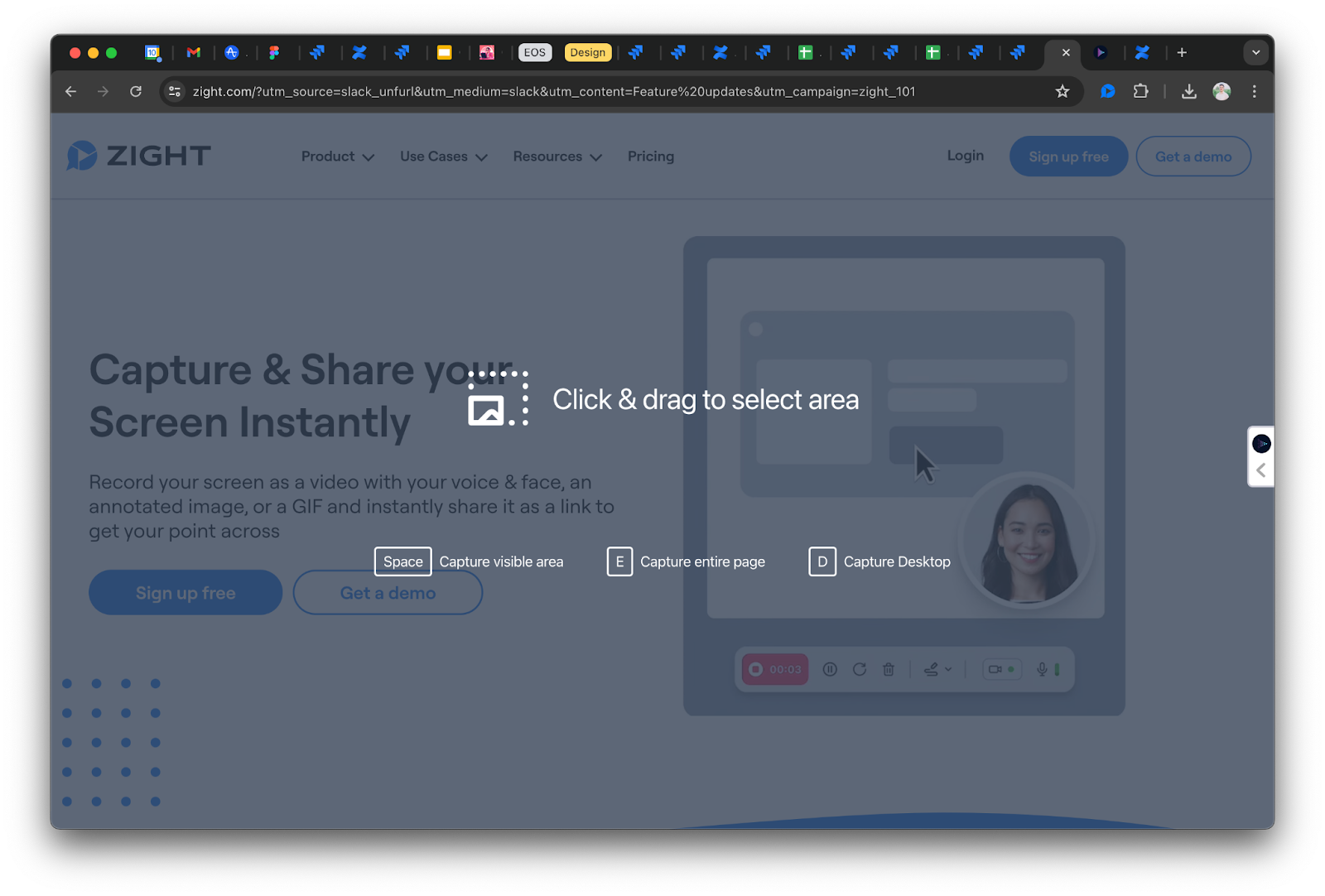Click the 'Capture & Share your Screen Instantly' heading
1325x896 pixels.
coord(301,396)
